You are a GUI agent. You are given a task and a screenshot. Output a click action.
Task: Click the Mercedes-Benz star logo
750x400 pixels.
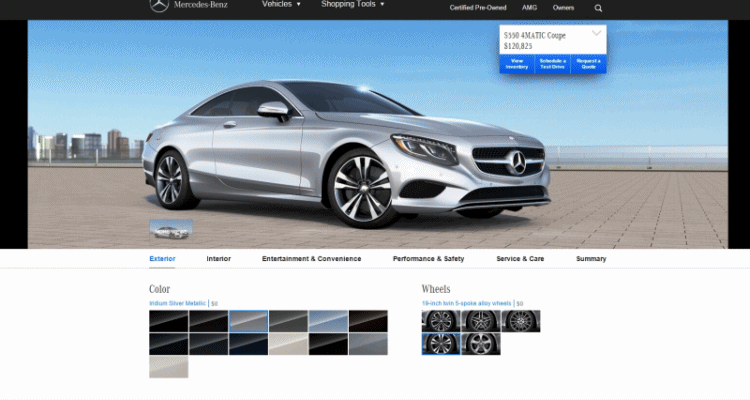[x=159, y=5]
